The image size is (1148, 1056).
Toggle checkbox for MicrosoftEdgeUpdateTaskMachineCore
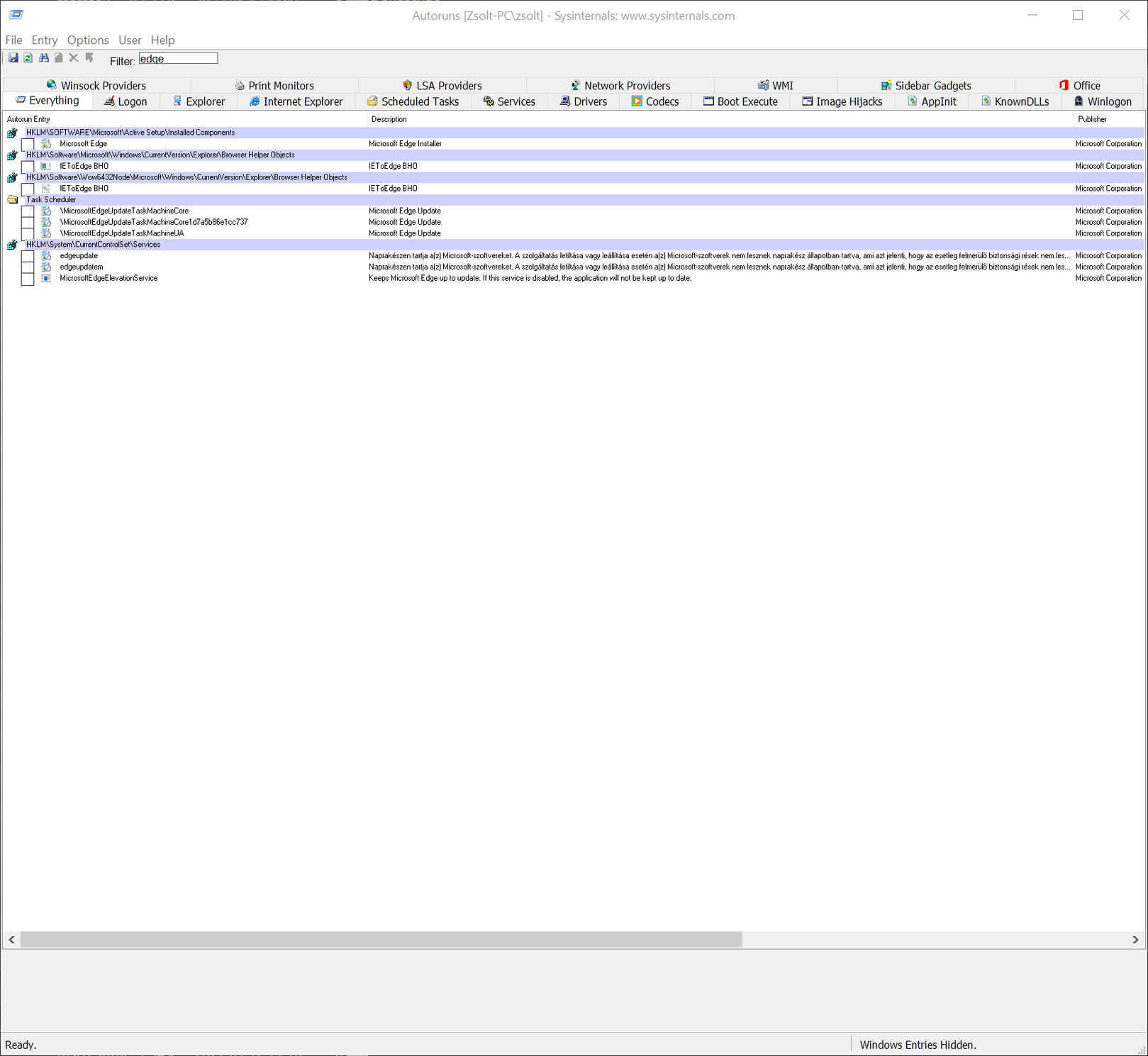point(28,211)
